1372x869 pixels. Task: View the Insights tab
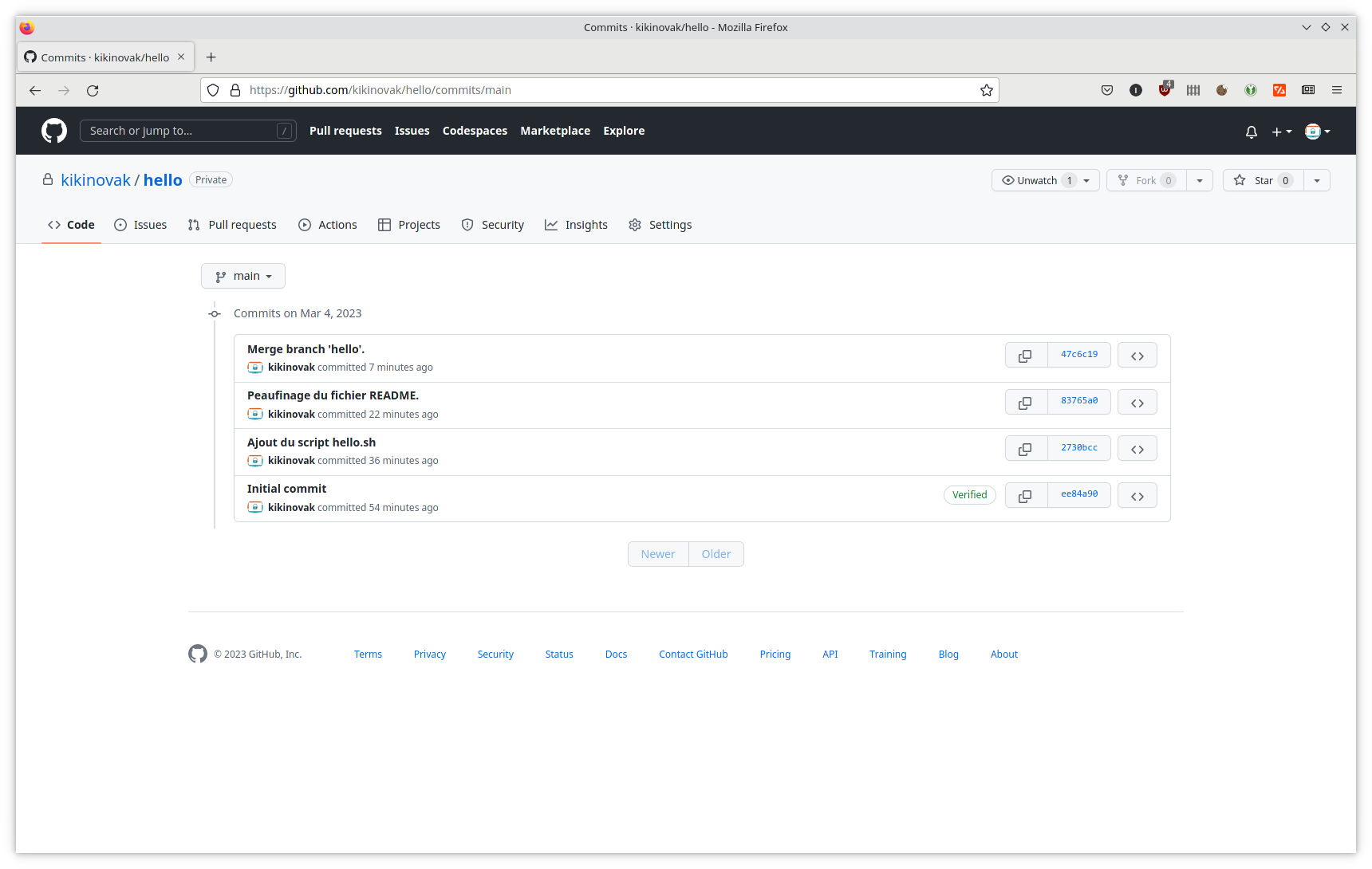point(577,225)
